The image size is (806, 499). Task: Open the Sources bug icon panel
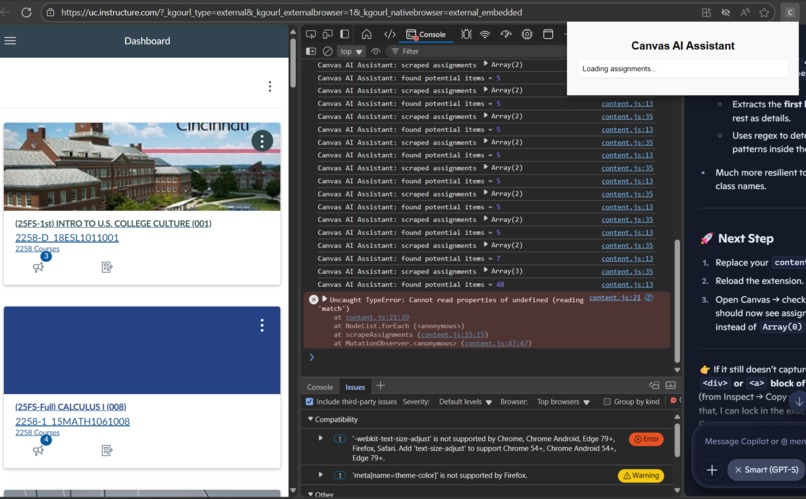point(466,34)
